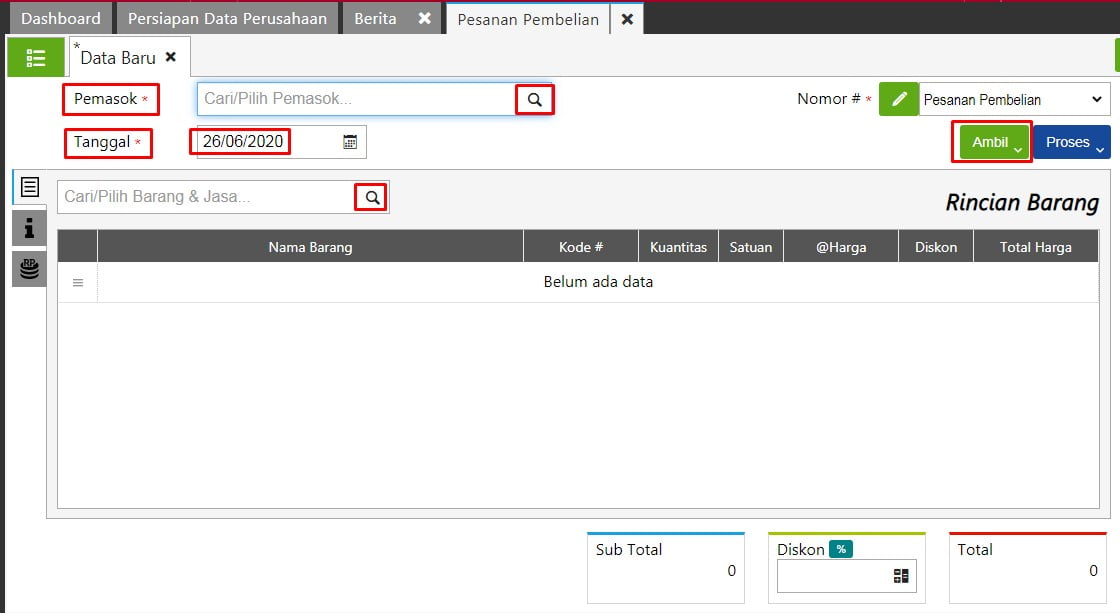The image size is (1120, 613).
Task: Open the green list view icon button
Action: [36, 58]
